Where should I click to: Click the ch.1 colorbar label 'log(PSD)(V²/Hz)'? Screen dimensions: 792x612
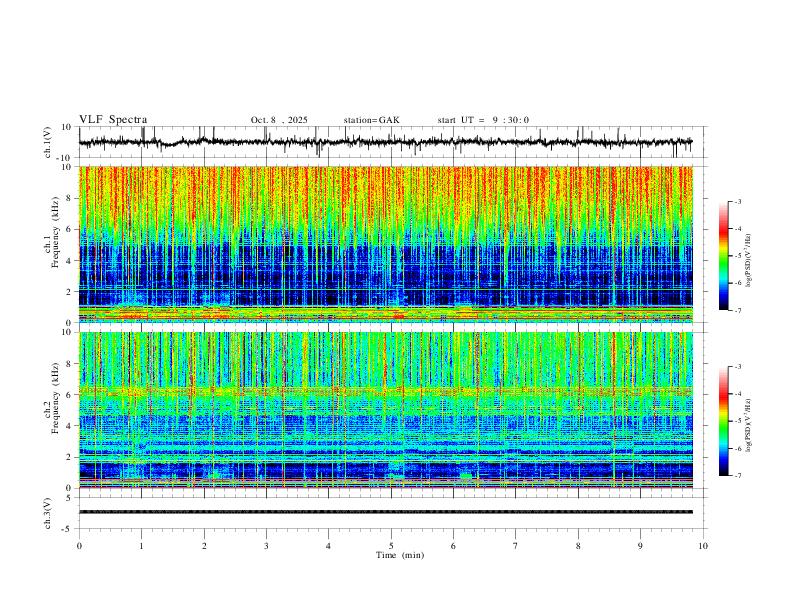748,261
